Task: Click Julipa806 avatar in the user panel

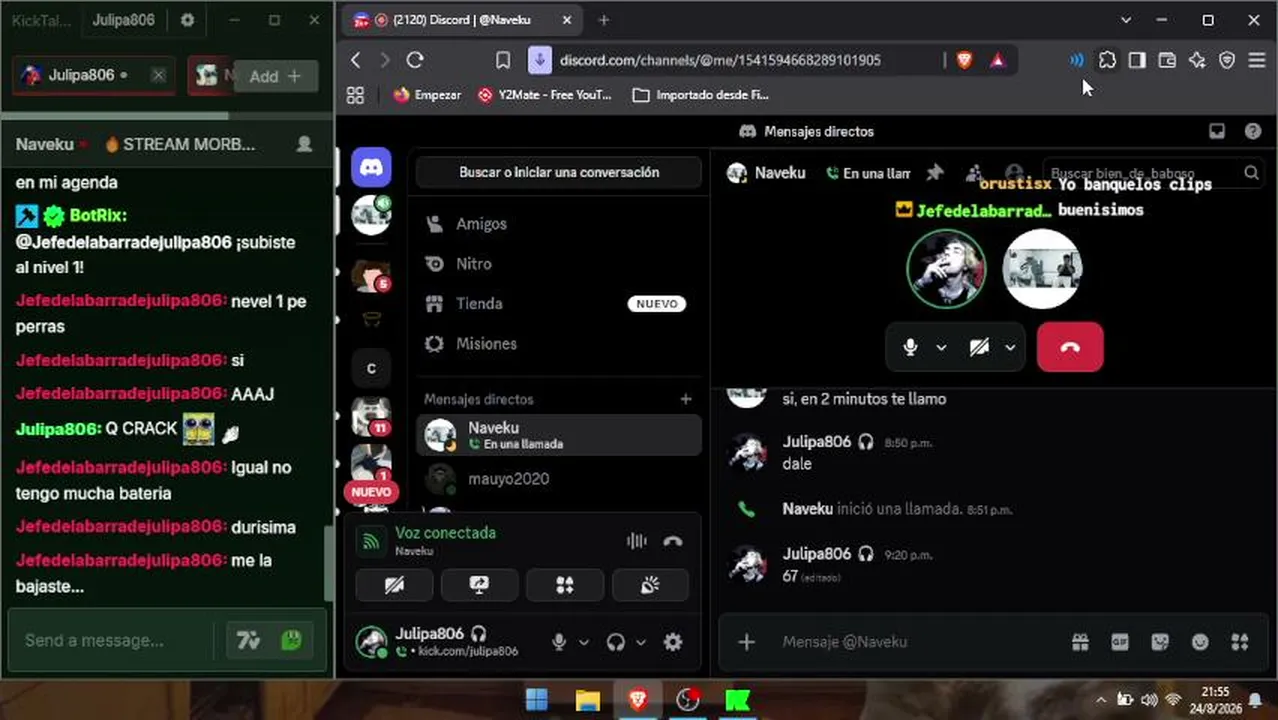Action: pos(372,642)
